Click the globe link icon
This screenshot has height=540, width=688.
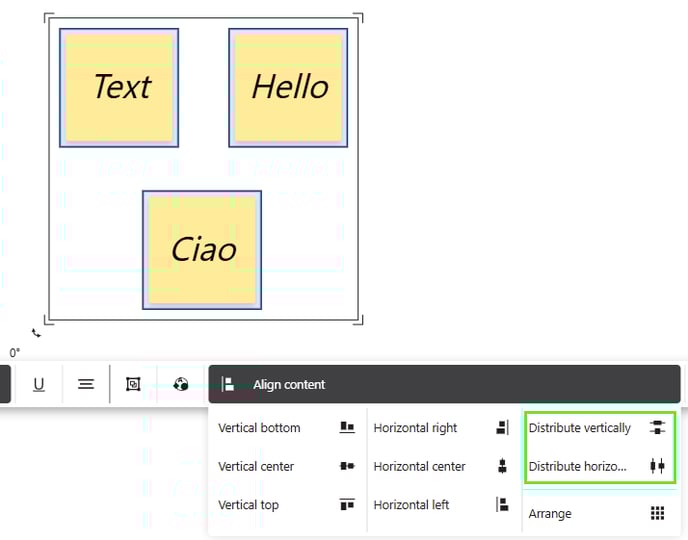[180, 384]
